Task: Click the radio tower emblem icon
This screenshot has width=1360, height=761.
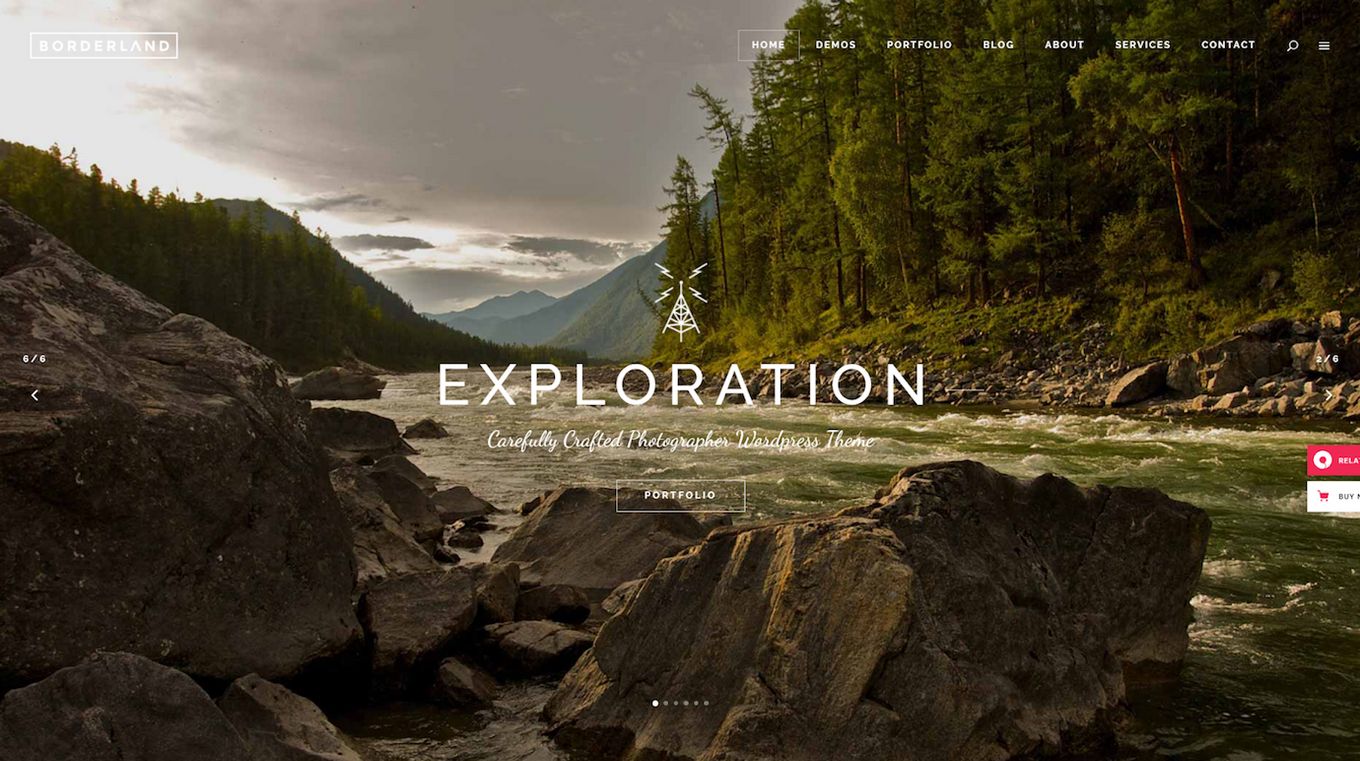Action: 681,301
